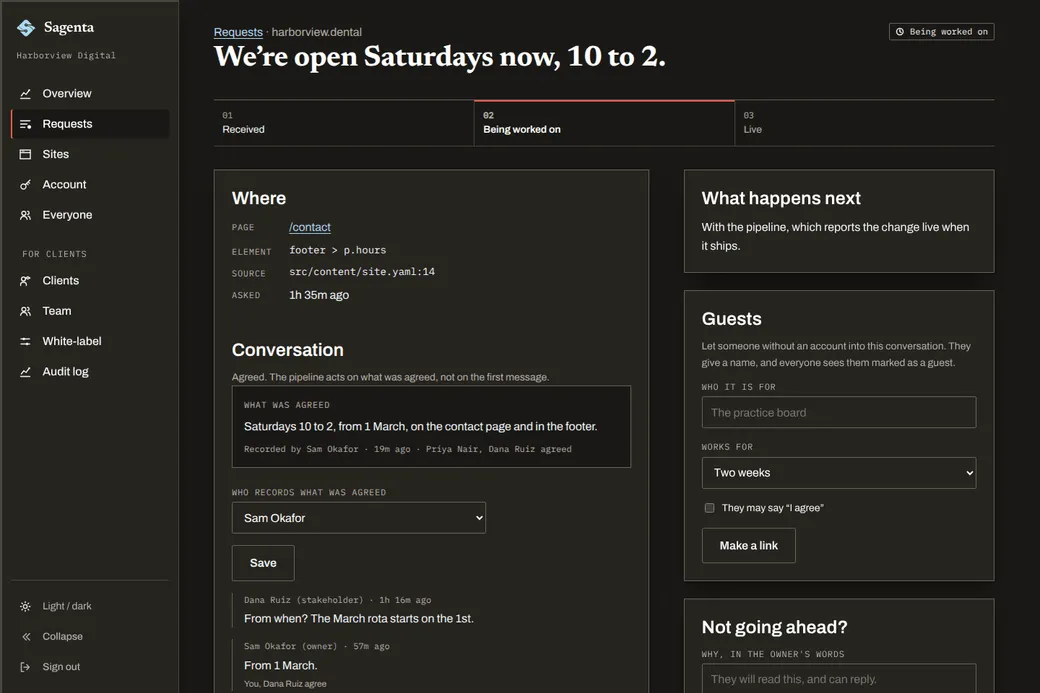The height and width of the screenshot is (693, 1040).
Task: Click the Account key icon
Action: pyautogui.click(x=25, y=185)
